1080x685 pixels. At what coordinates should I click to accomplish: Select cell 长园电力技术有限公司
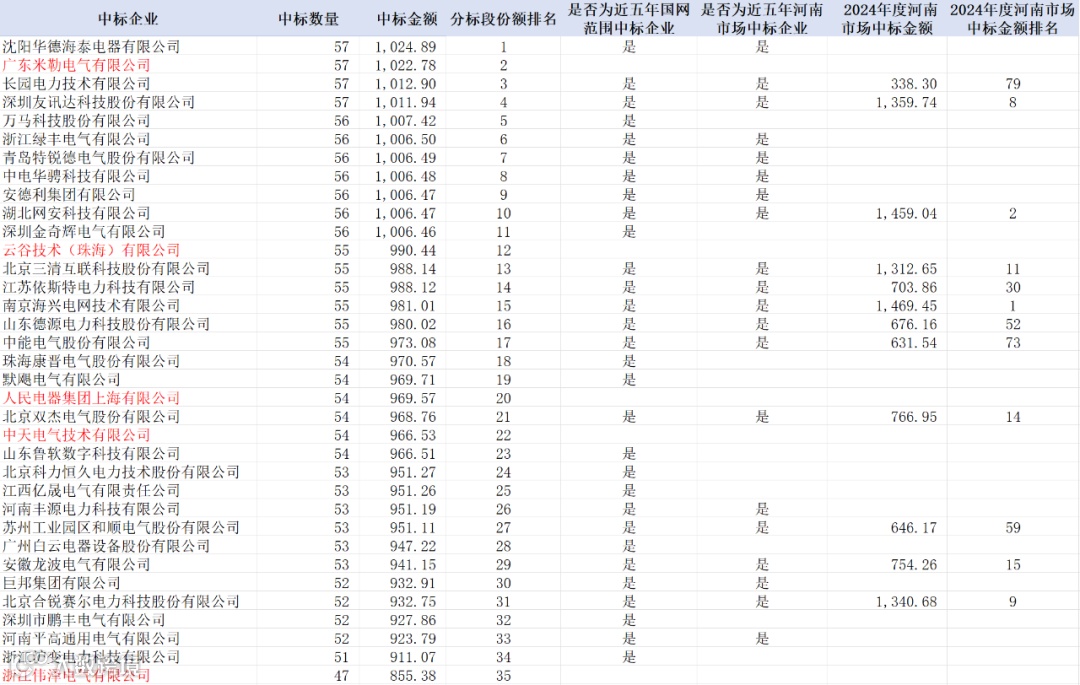pyautogui.click(x=76, y=83)
